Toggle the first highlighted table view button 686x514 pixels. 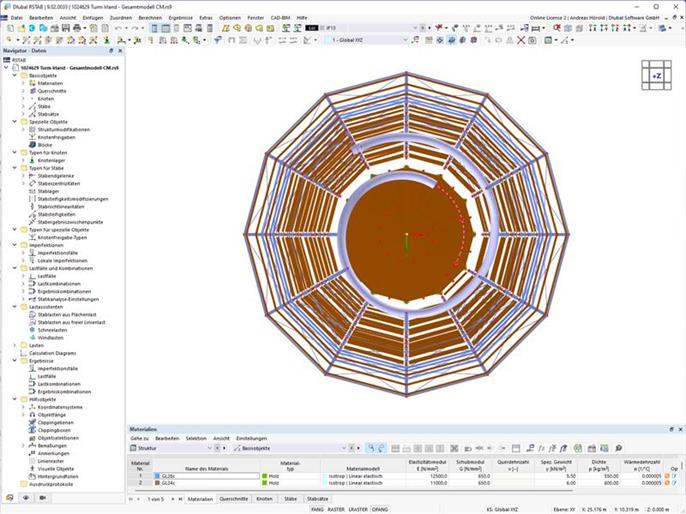(154, 28)
